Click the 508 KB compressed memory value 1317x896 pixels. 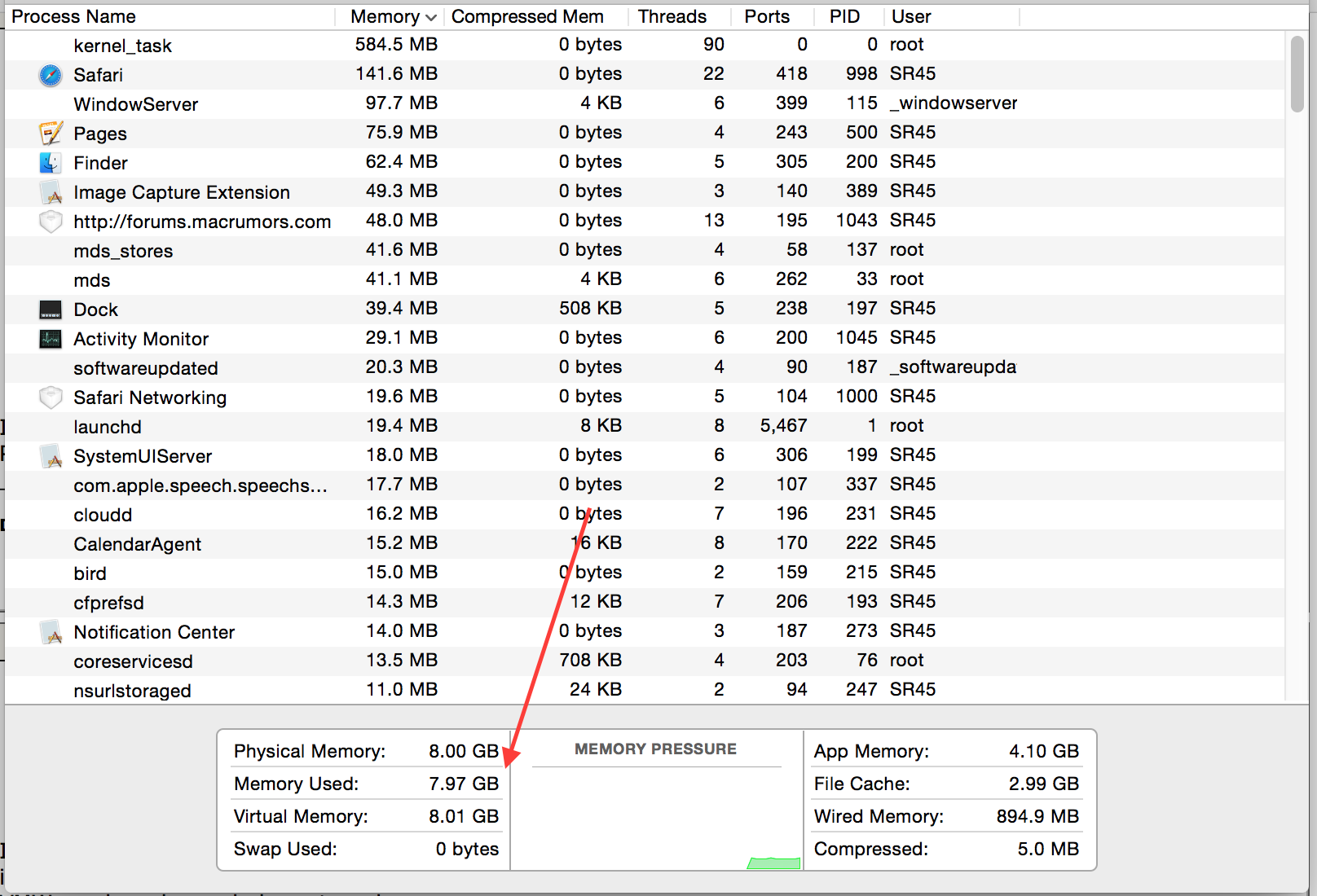point(590,308)
